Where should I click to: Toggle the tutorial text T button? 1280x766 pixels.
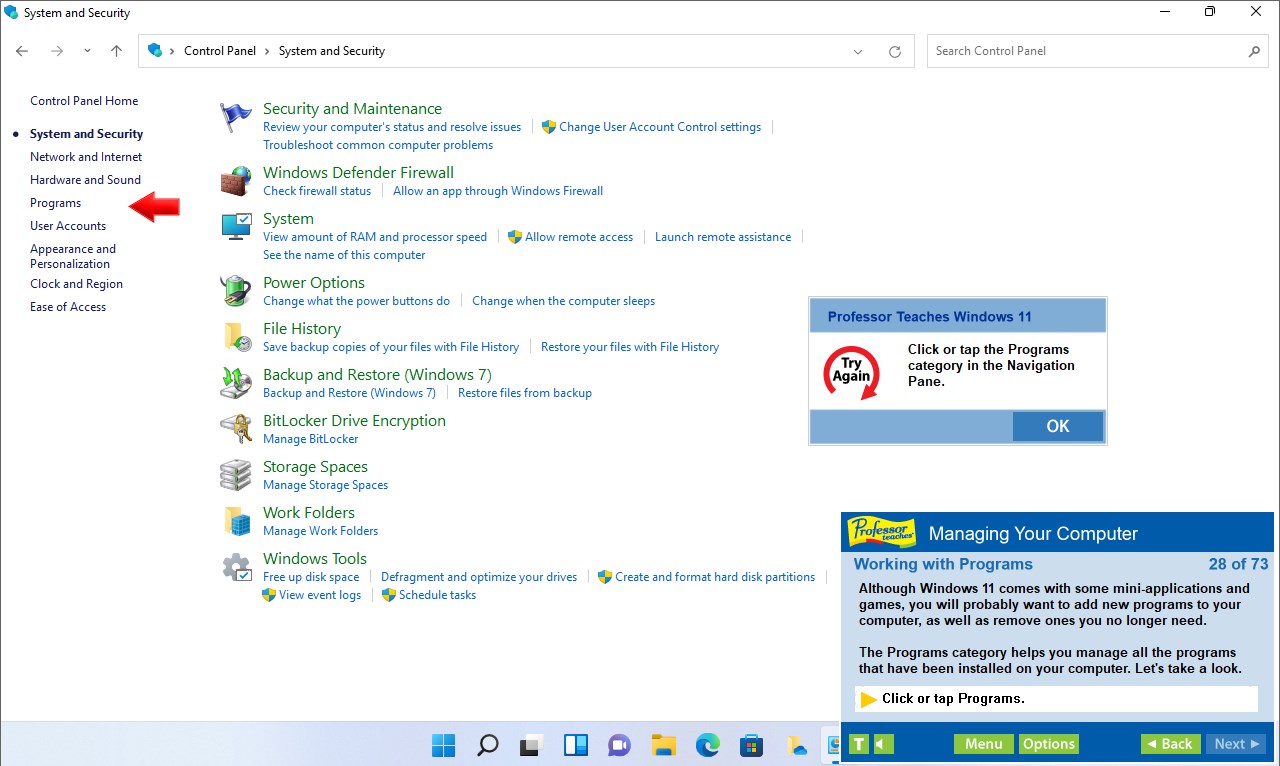pos(858,744)
